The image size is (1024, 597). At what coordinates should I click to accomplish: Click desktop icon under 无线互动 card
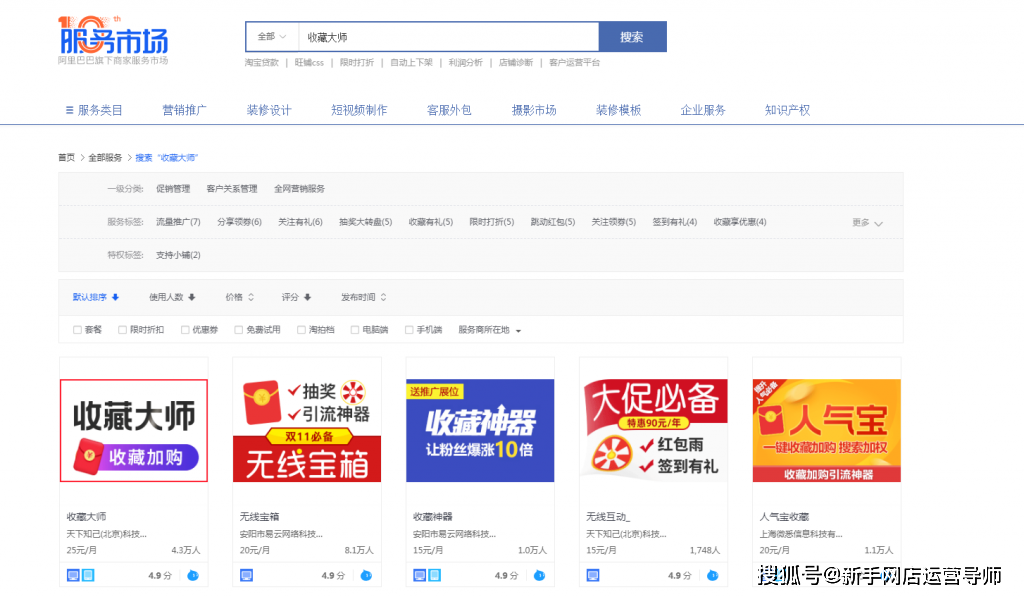[x=593, y=575]
